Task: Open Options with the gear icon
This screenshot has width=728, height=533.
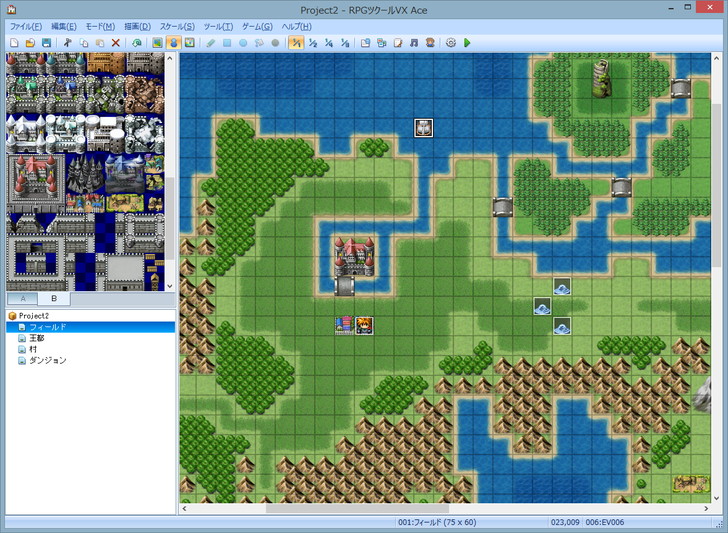Action: 451,43
